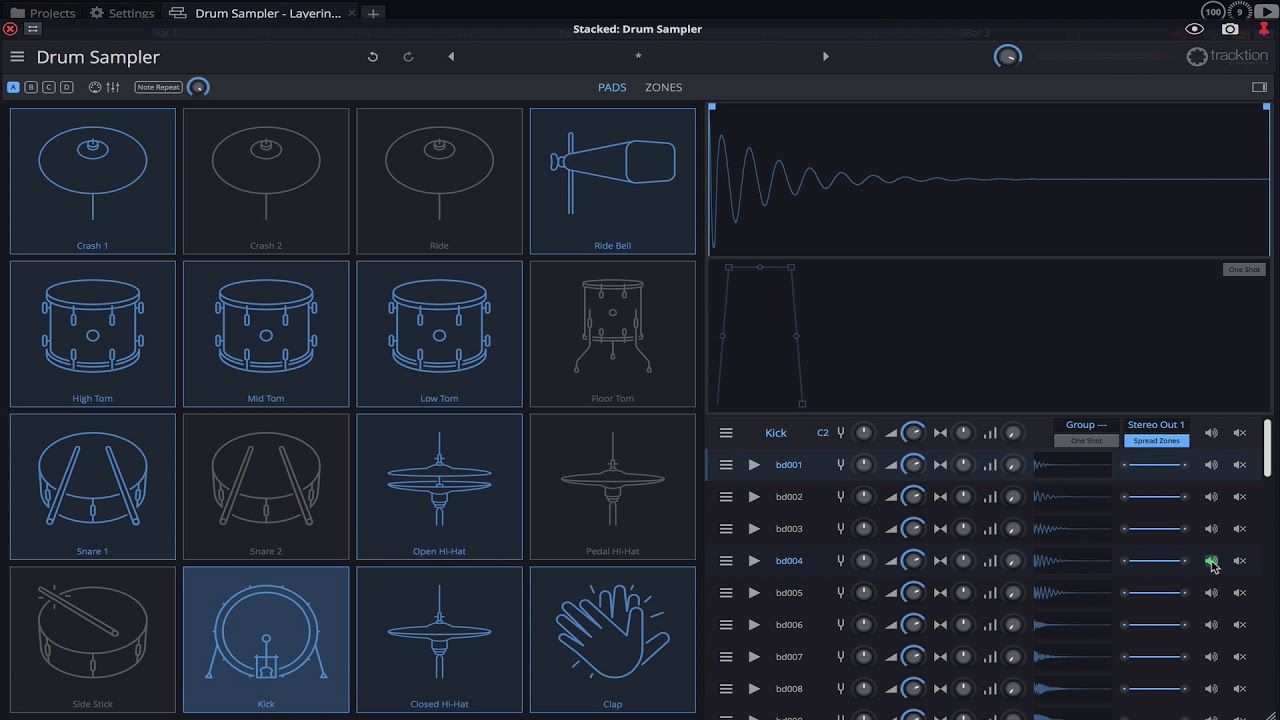This screenshot has width=1280, height=720.
Task: Select the High Tom pad
Action: pyautogui.click(x=93, y=334)
